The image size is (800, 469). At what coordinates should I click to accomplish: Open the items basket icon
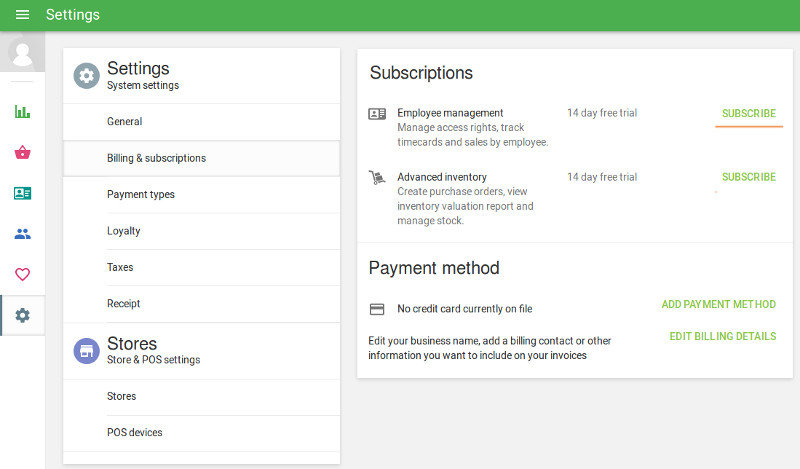[22, 152]
